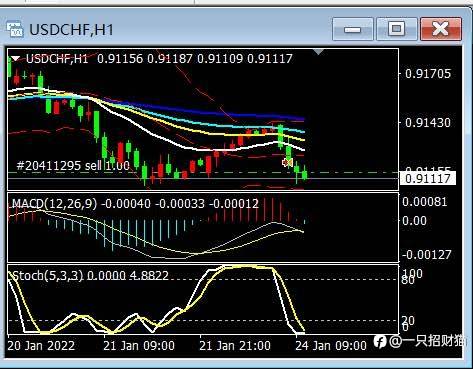Minimize the USDCHF,H1 chart window
This screenshot has height=369, width=473.
pyautogui.click(x=352, y=29)
